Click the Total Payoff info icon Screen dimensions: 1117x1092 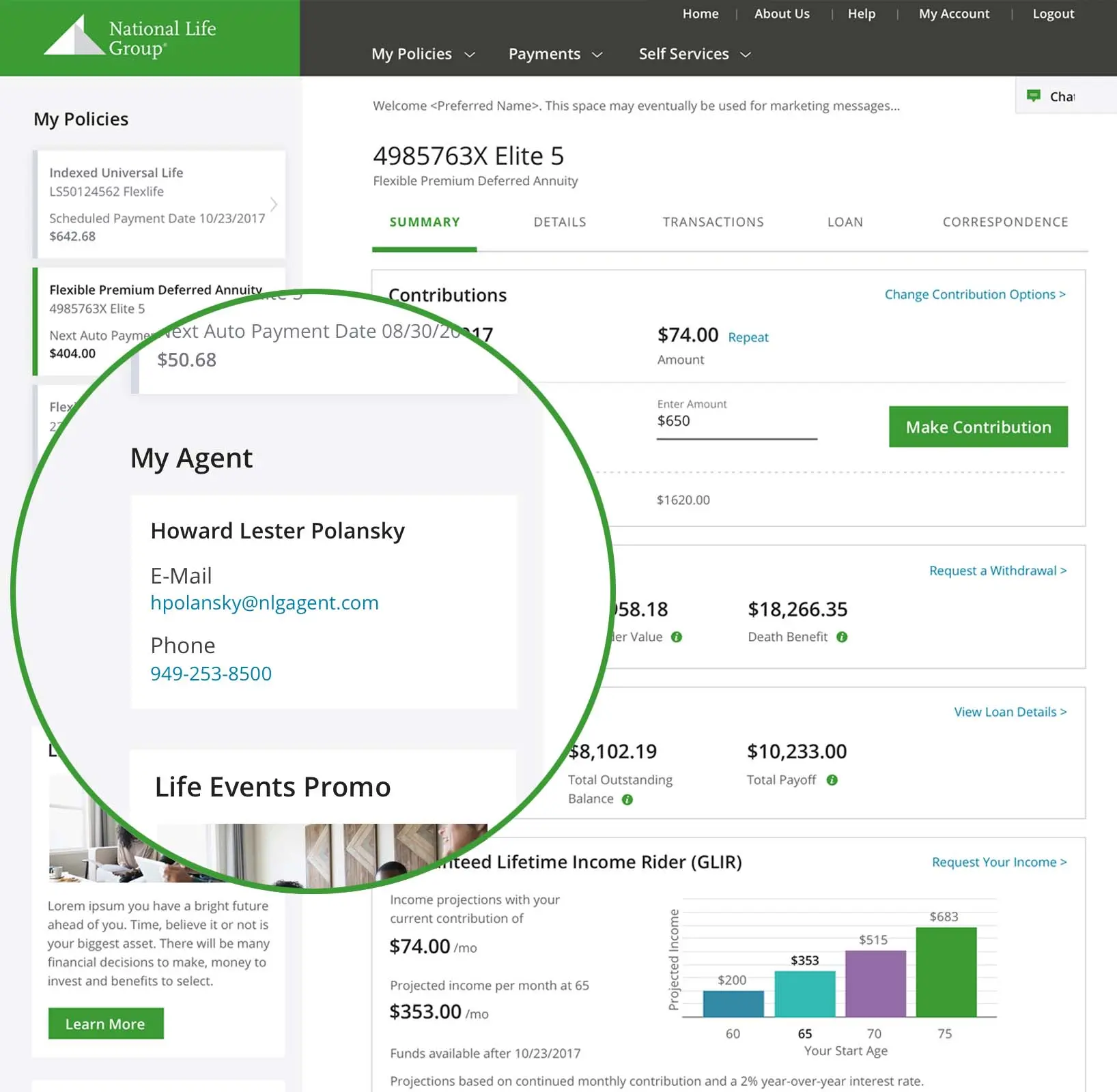(x=832, y=780)
